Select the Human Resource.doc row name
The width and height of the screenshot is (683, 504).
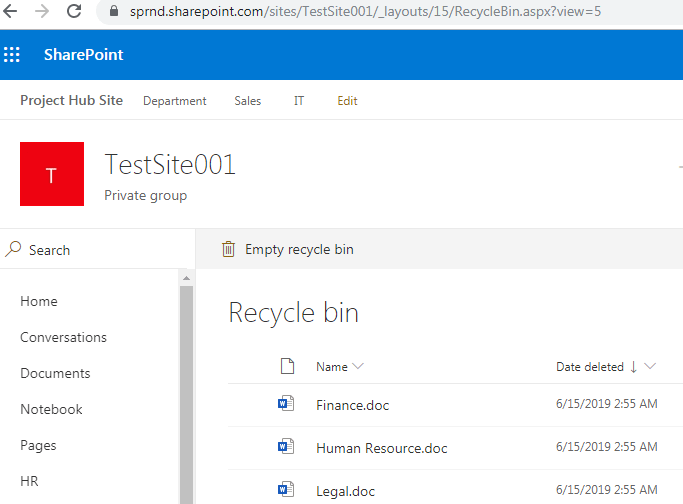[x=382, y=448]
